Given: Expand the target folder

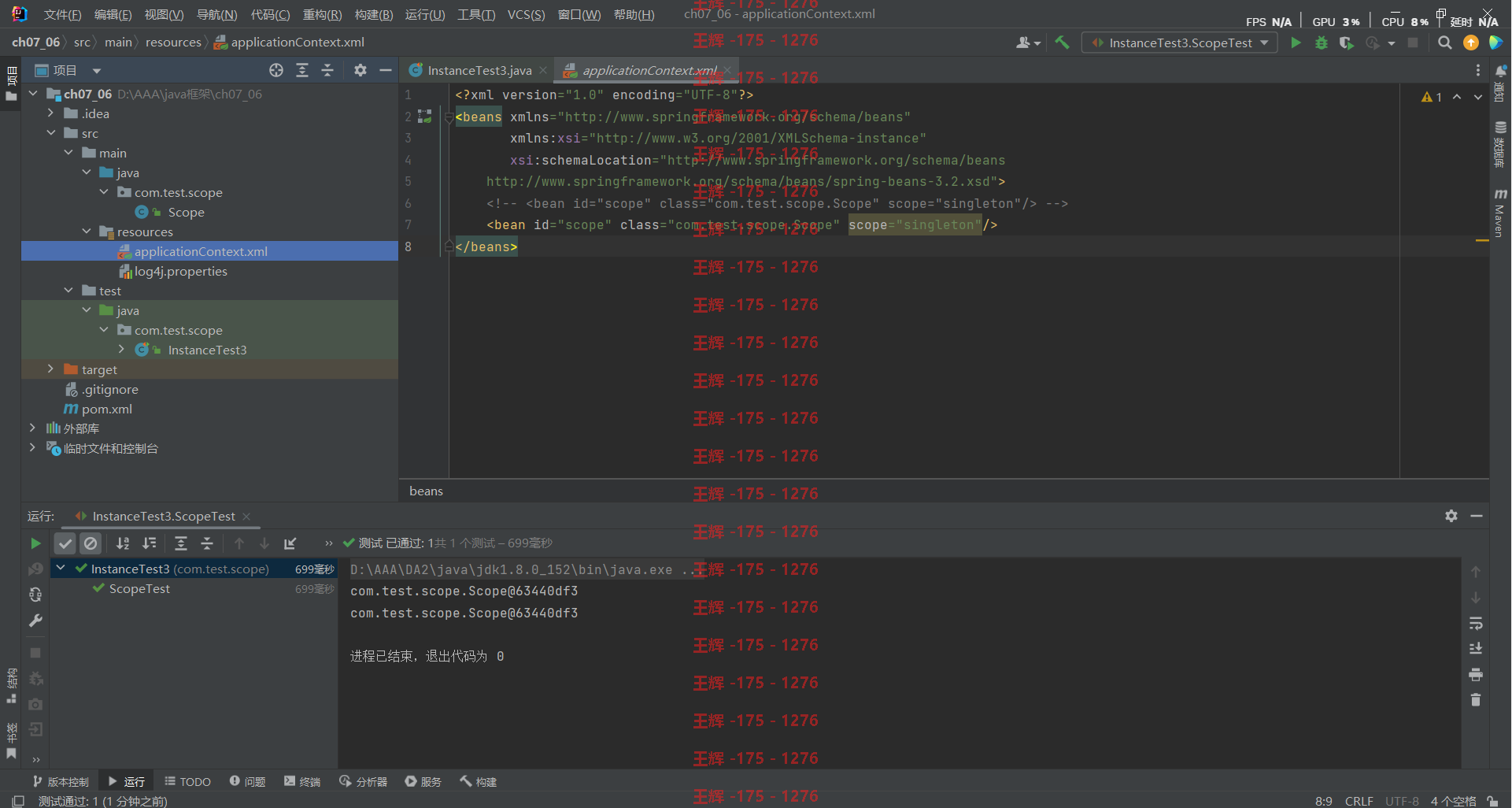Looking at the screenshot, I should point(50,369).
